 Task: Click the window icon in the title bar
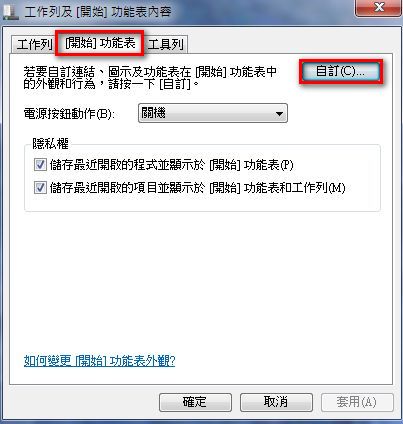click(x=11, y=12)
